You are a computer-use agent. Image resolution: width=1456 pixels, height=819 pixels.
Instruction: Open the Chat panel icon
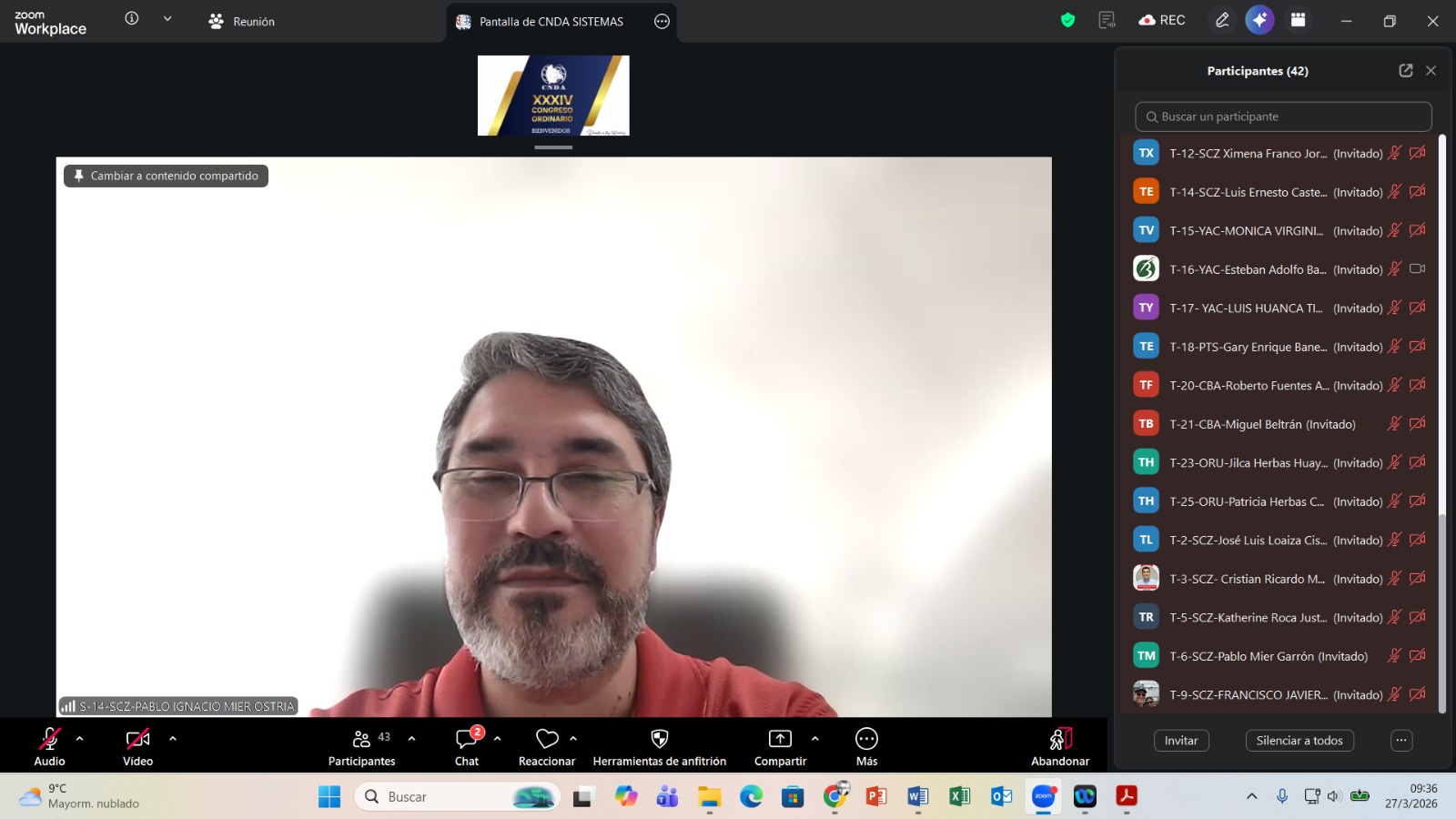[467, 739]
